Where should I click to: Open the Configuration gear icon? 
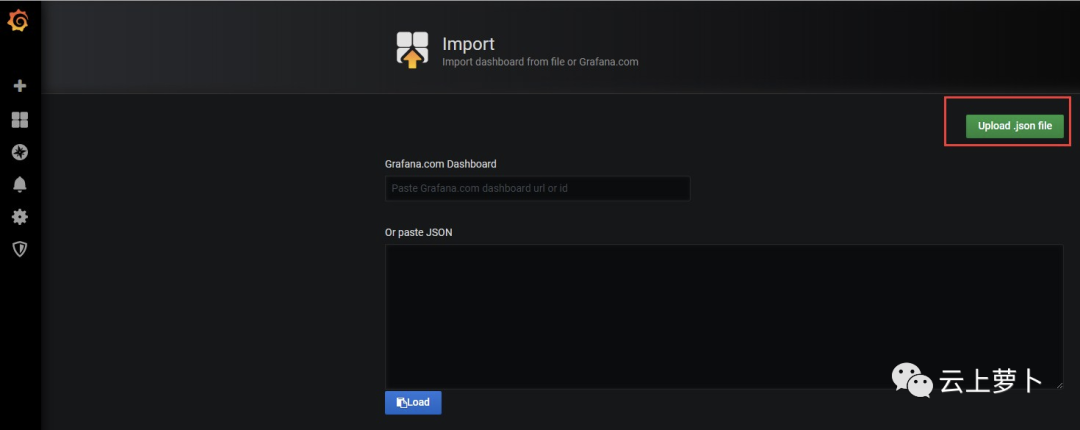click(x=20, y=217)
